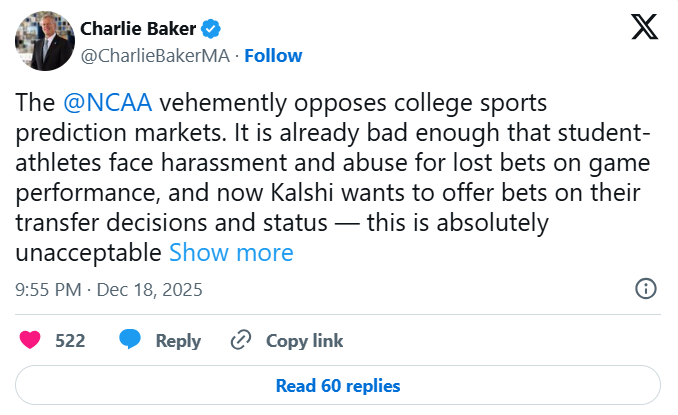Click the X logo icon
This screenshot has width=678, height=415.
coord(644,27)
